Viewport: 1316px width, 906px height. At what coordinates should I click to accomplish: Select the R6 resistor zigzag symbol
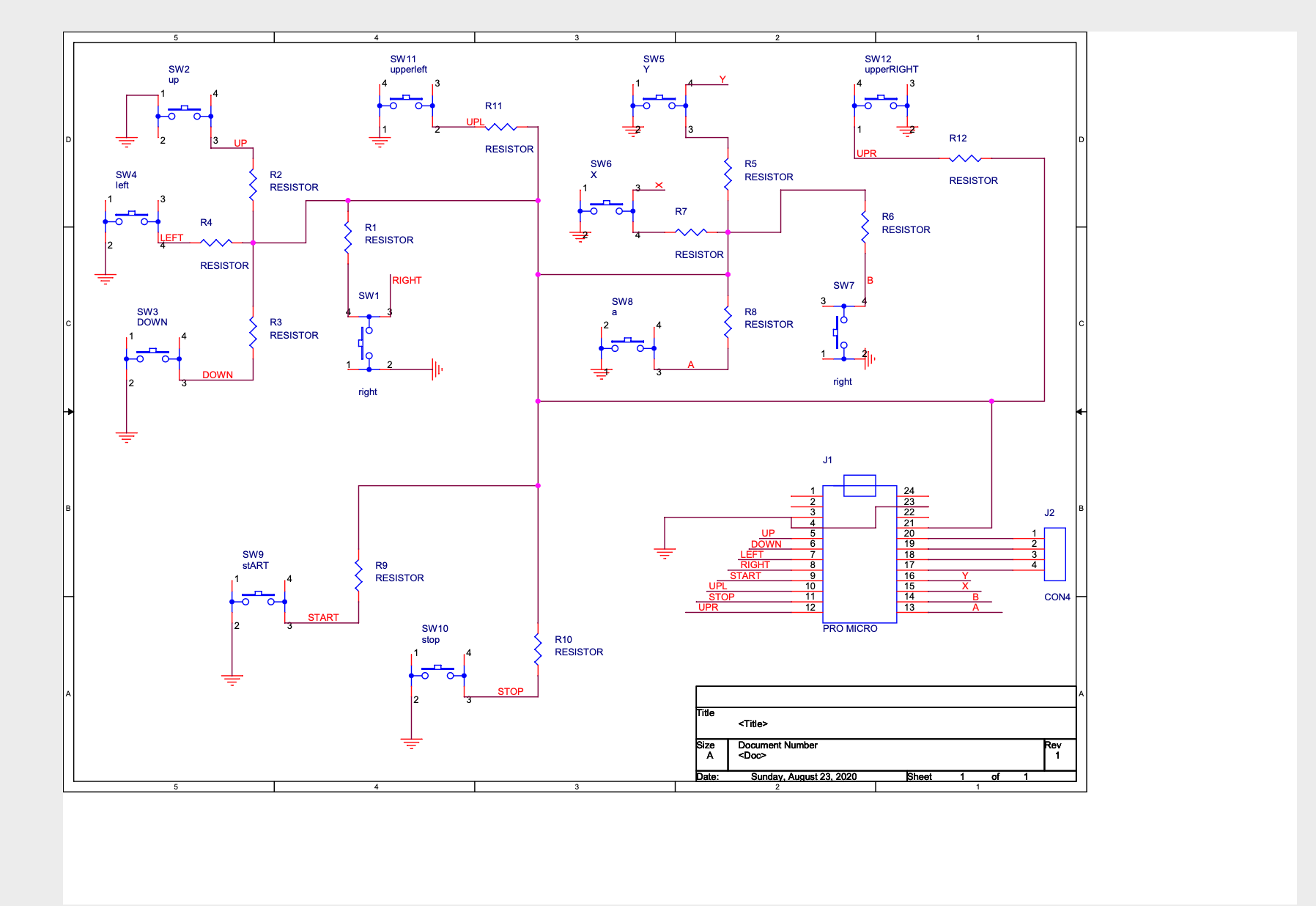coord(865,226)
